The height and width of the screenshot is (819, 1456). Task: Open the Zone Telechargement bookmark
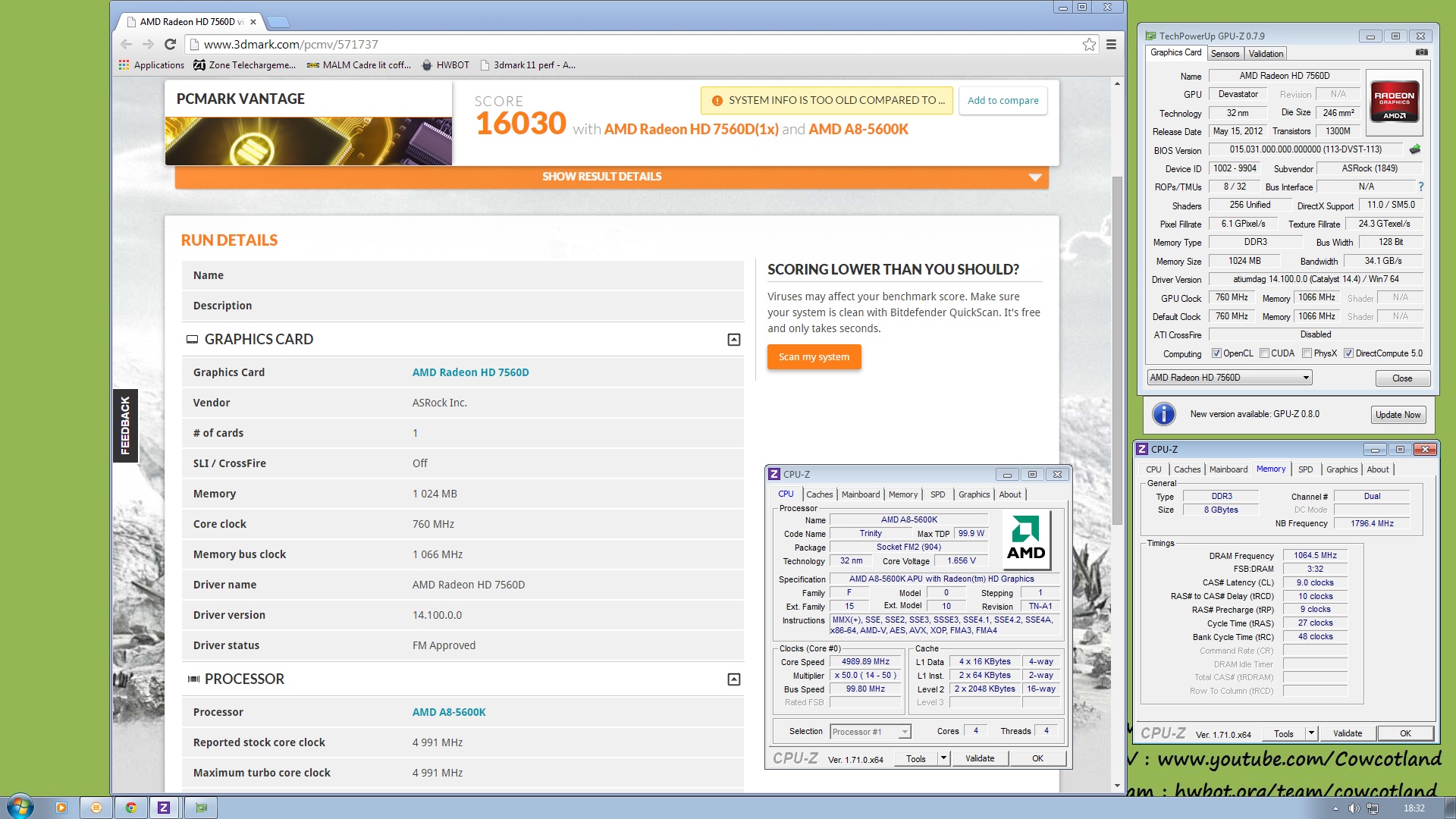pos(244,65)
